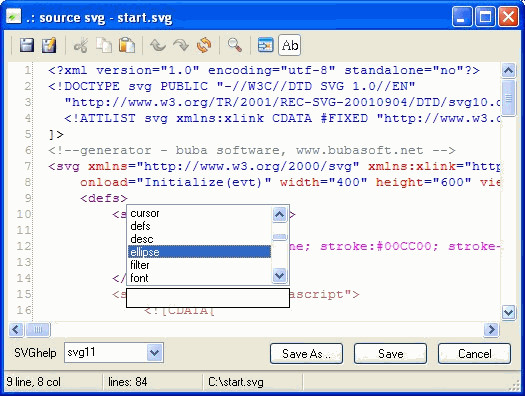The height and width of the screenshot is (396, 525).
Task: Click the "9 line, 8 col" status text
Action: [x=34, y=382]
